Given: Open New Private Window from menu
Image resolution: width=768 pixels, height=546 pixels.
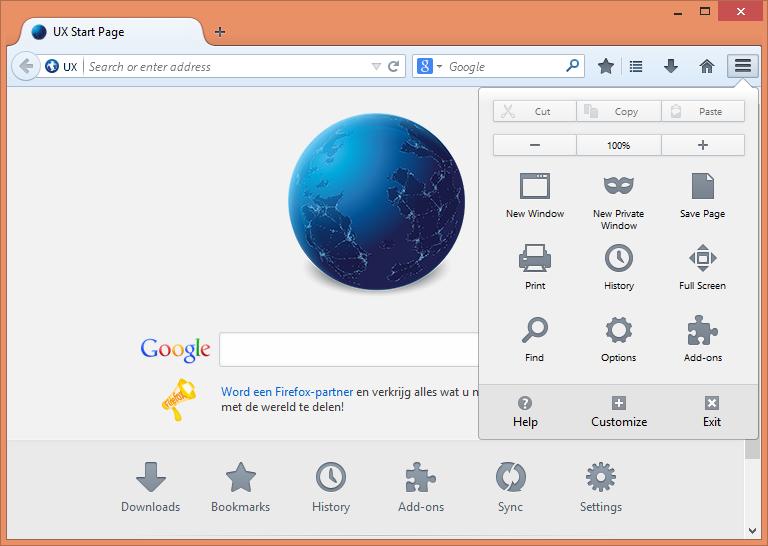Looking at the screenshot, I should click(x=618, y=199).
